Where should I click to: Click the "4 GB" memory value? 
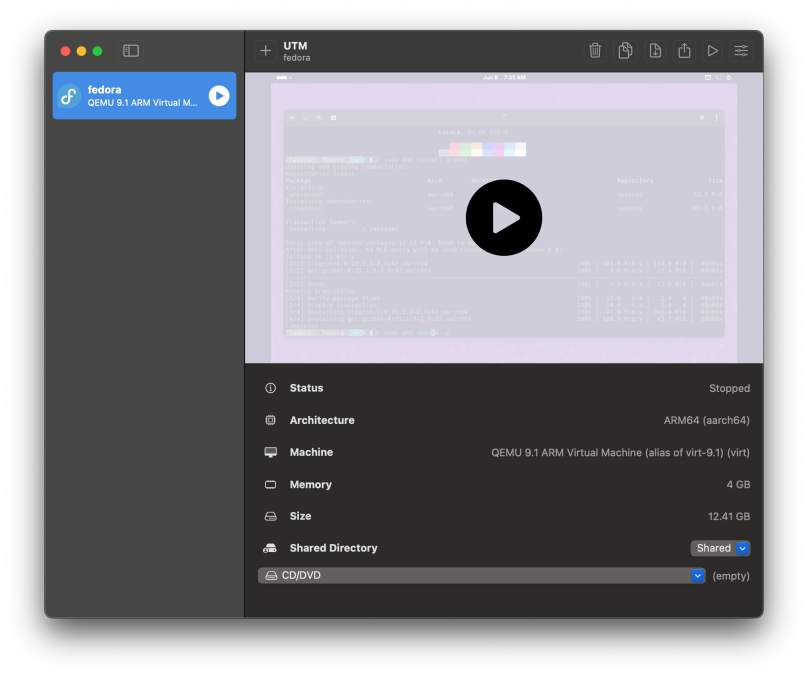[x=738, y=484]
